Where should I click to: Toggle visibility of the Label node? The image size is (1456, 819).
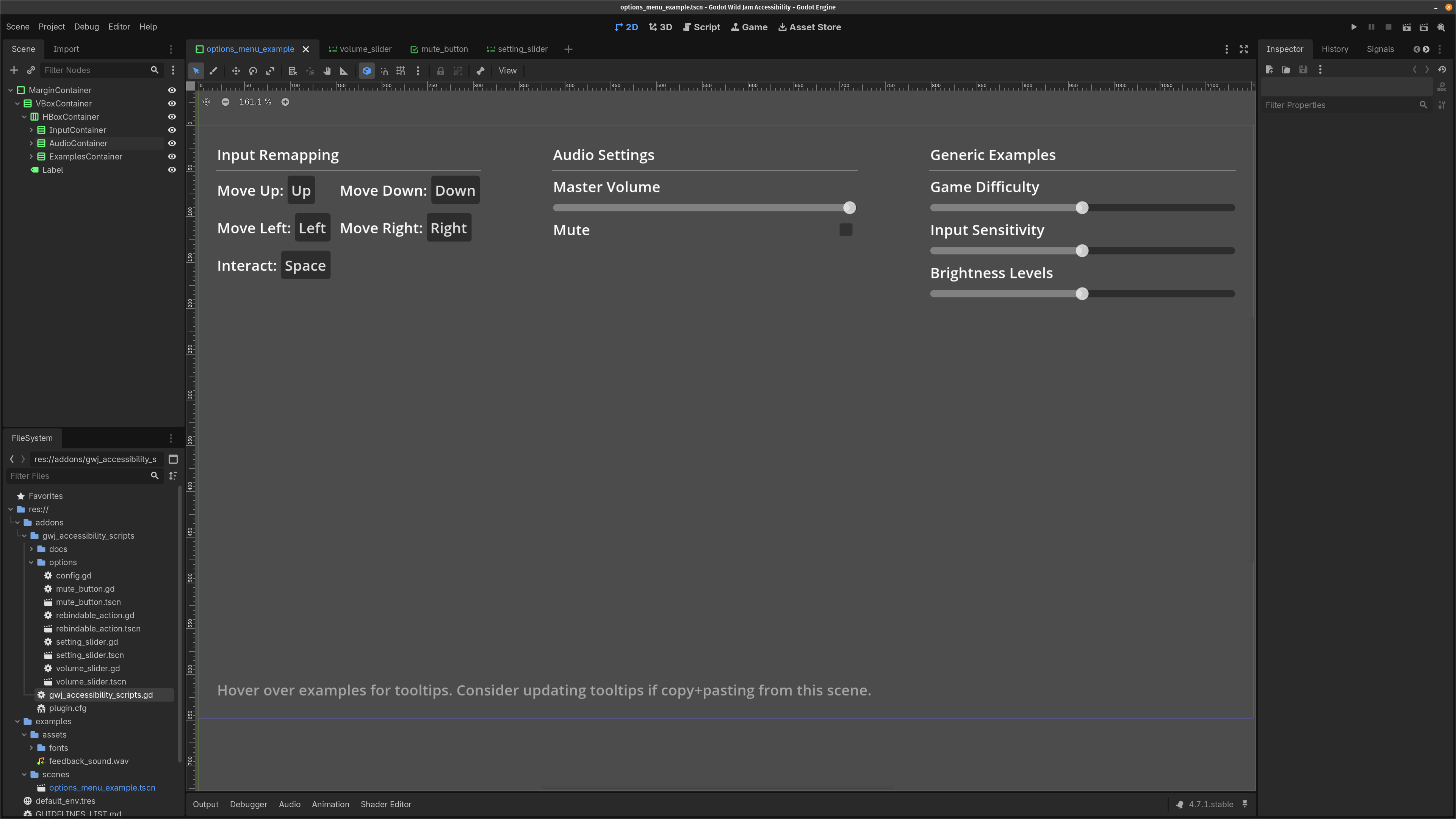click(172, 170)
